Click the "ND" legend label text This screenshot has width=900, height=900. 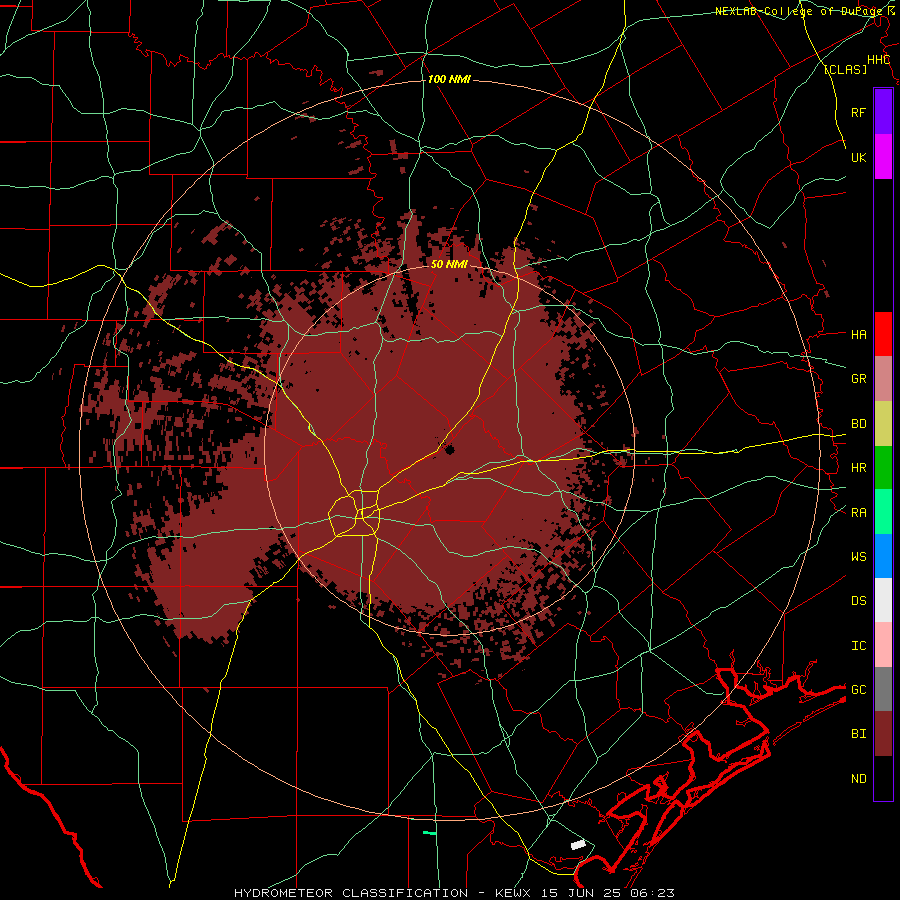[858, 779]
